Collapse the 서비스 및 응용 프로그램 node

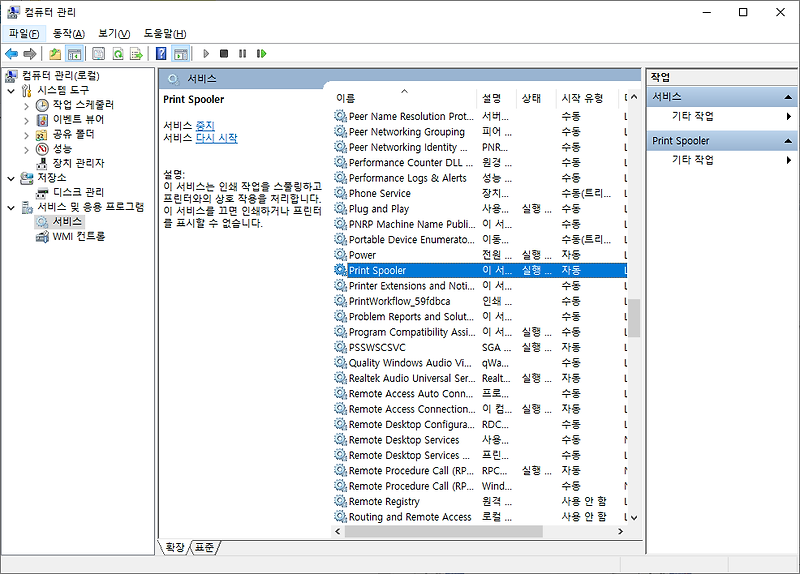coord(11,208)
